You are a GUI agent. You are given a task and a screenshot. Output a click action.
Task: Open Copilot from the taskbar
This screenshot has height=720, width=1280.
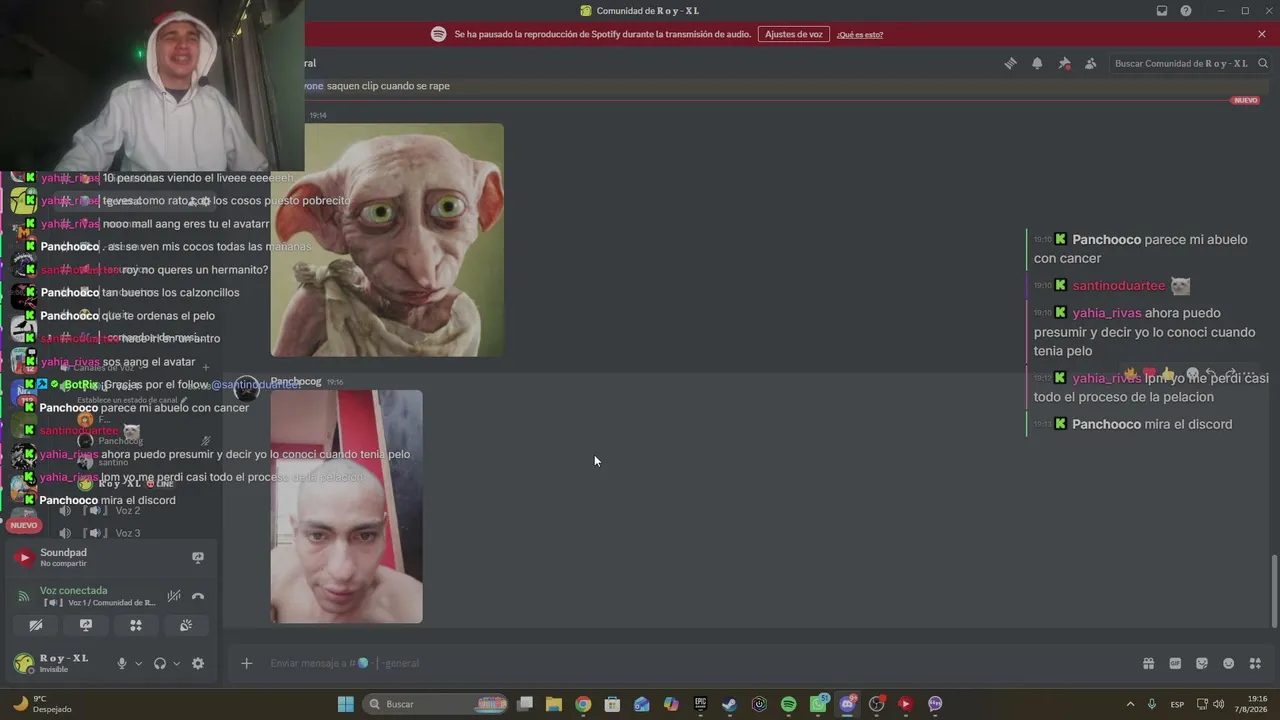tap(671, 704)
